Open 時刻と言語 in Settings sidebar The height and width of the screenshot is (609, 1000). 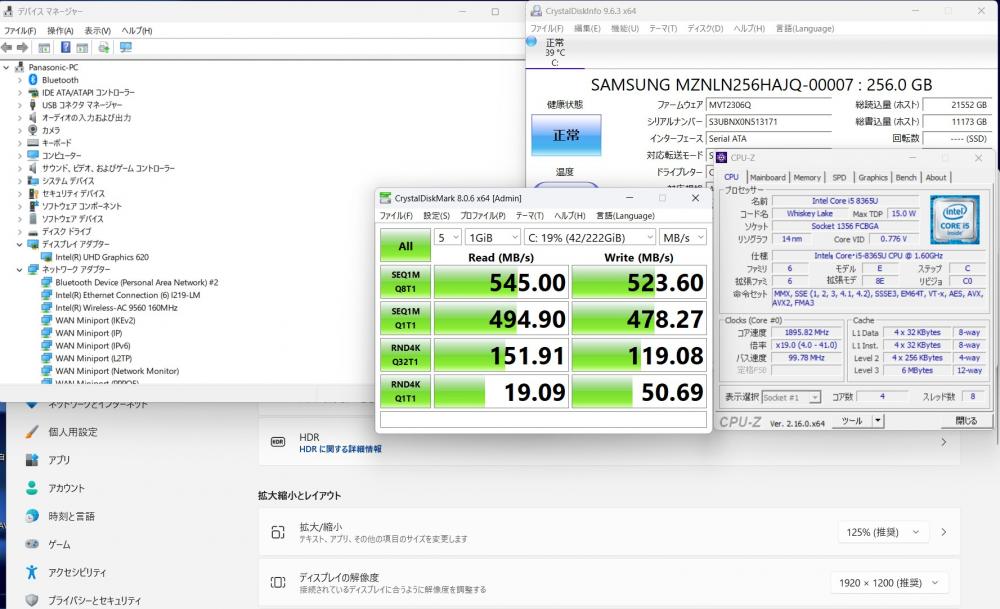click(71, 516)
